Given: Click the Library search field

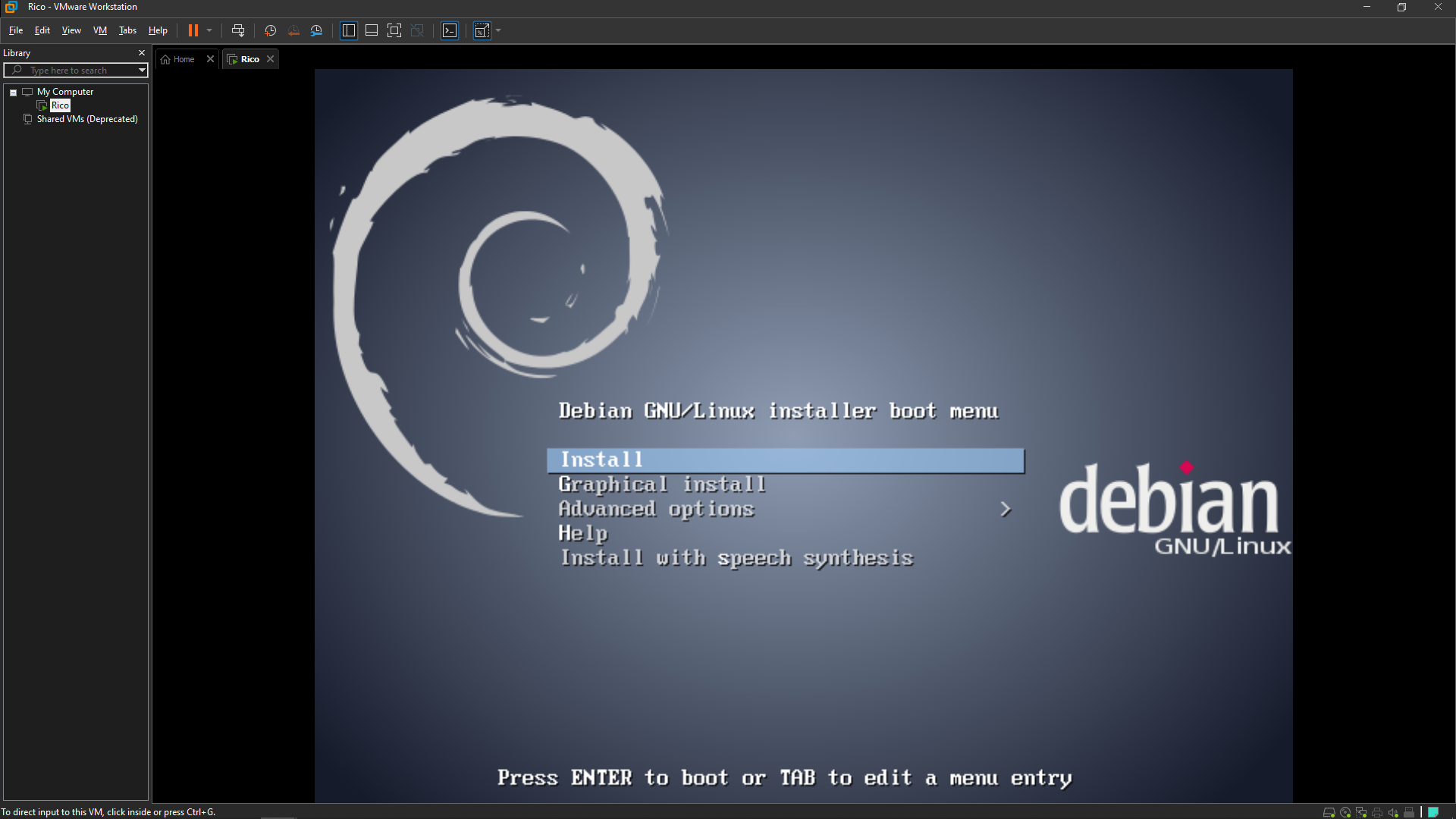Looking at the screenshot, I should point(76,70).
